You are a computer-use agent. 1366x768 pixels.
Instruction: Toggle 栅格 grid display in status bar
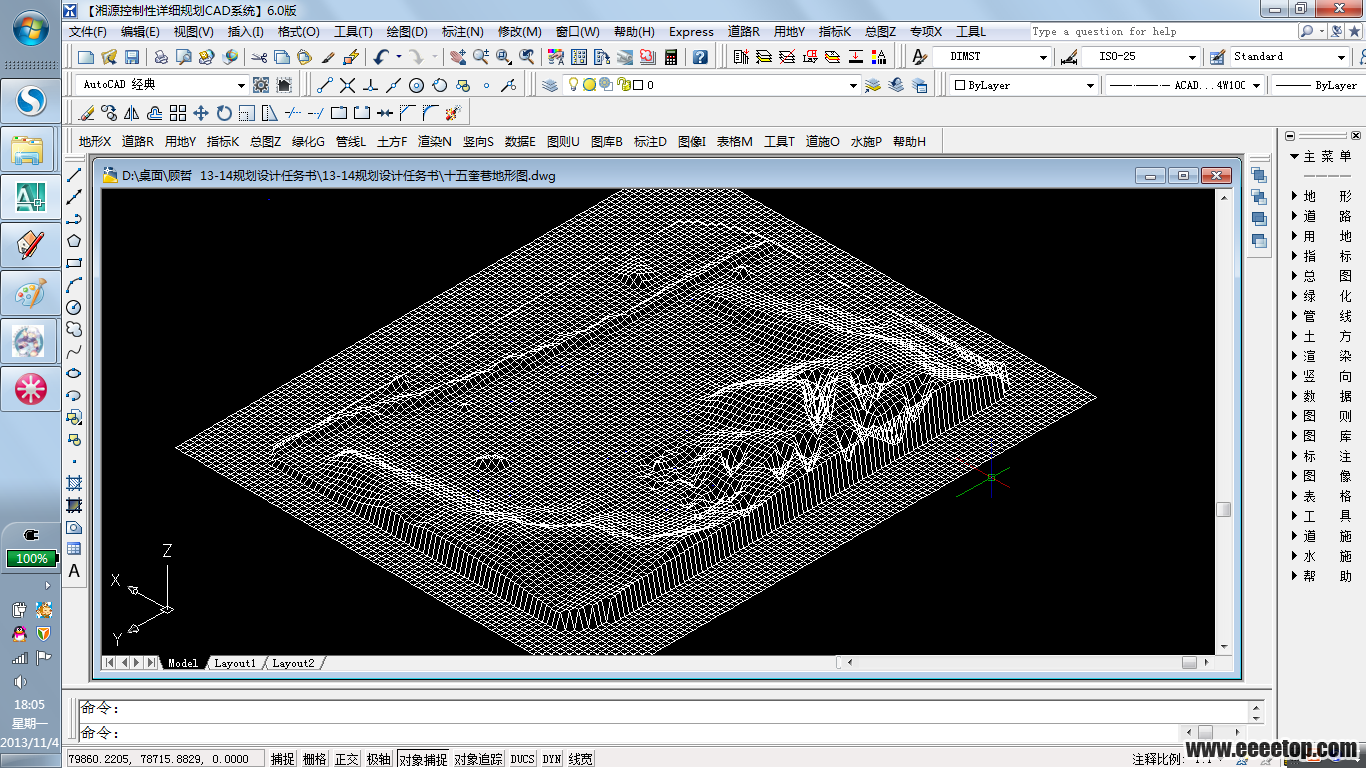click(x=315, y=759)
